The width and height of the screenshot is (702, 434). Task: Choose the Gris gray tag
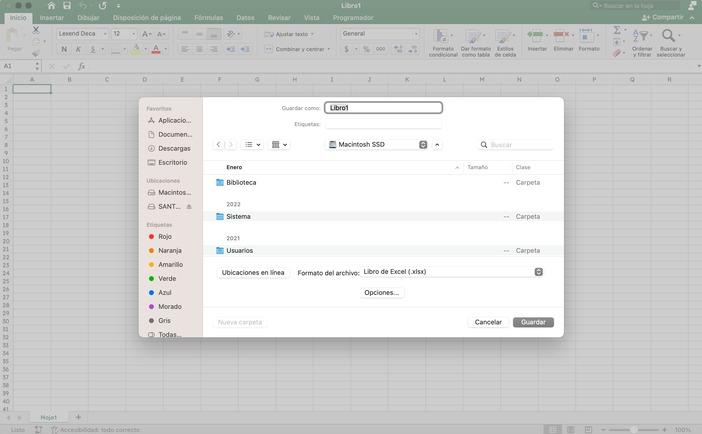160,320
